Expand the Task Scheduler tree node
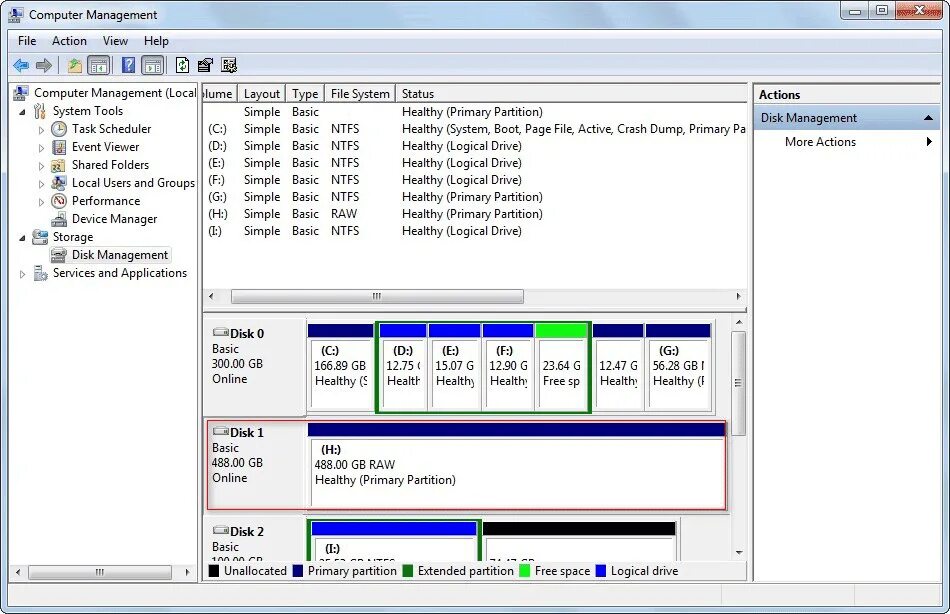The image size is (950, 614). click(x=41, y=129)
